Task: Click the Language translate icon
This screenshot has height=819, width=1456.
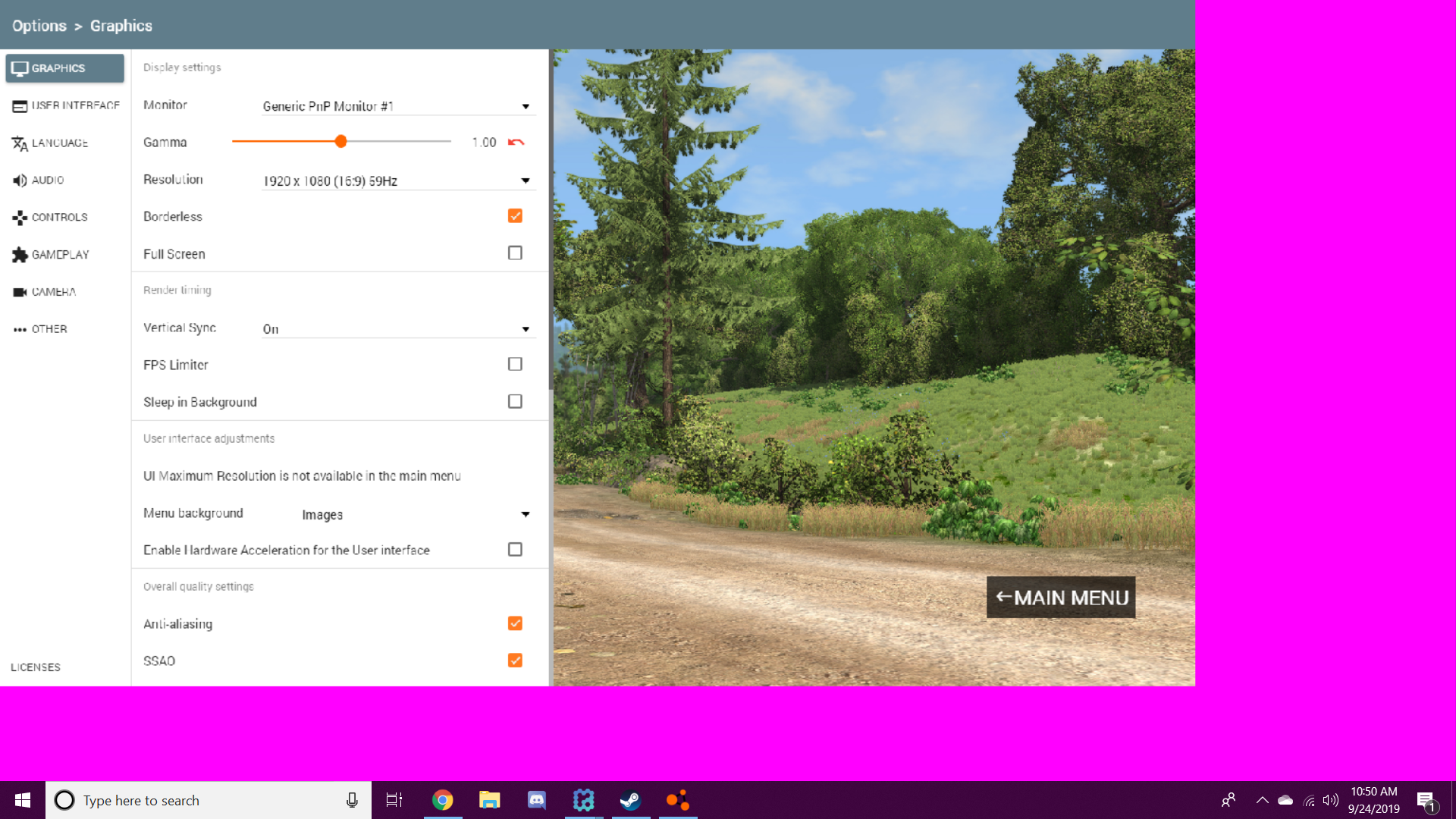Action: [20, 143]
